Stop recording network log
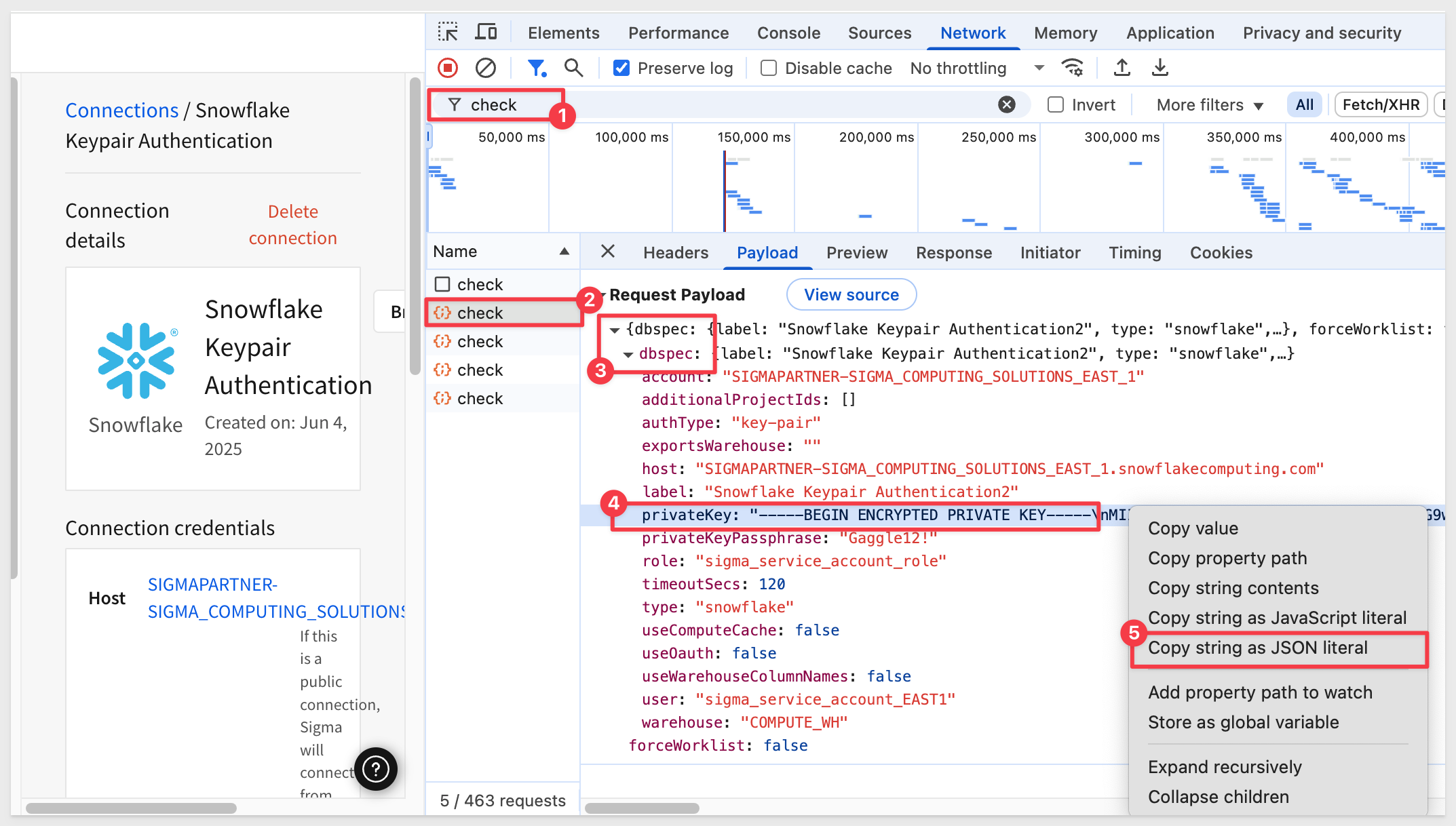This screenshot has height=826, width=1456. [448, 68]
